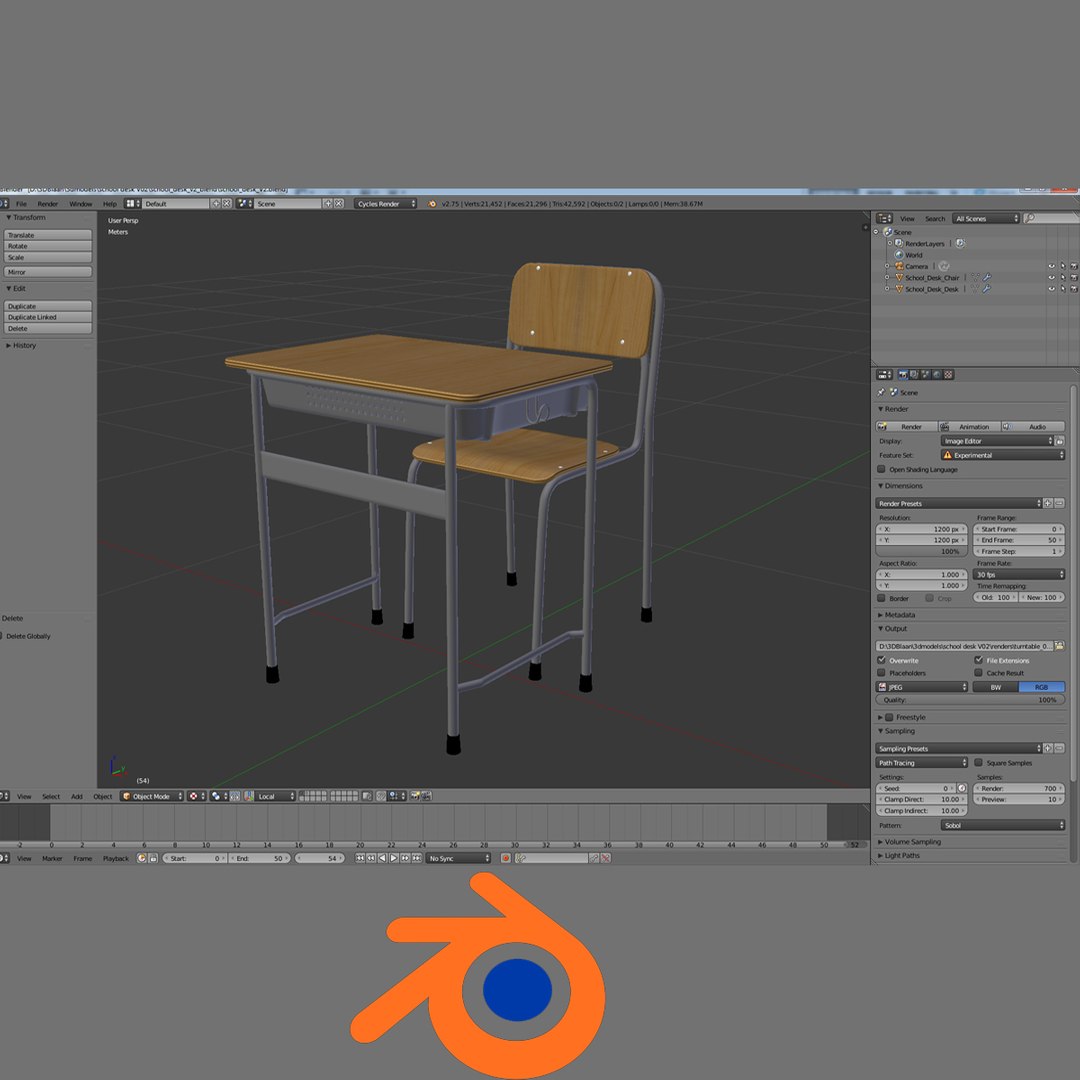Open the Feature Set Experimental dropdown
The height and width of the screenshot is (1080, 1080).
point(1003,455)
